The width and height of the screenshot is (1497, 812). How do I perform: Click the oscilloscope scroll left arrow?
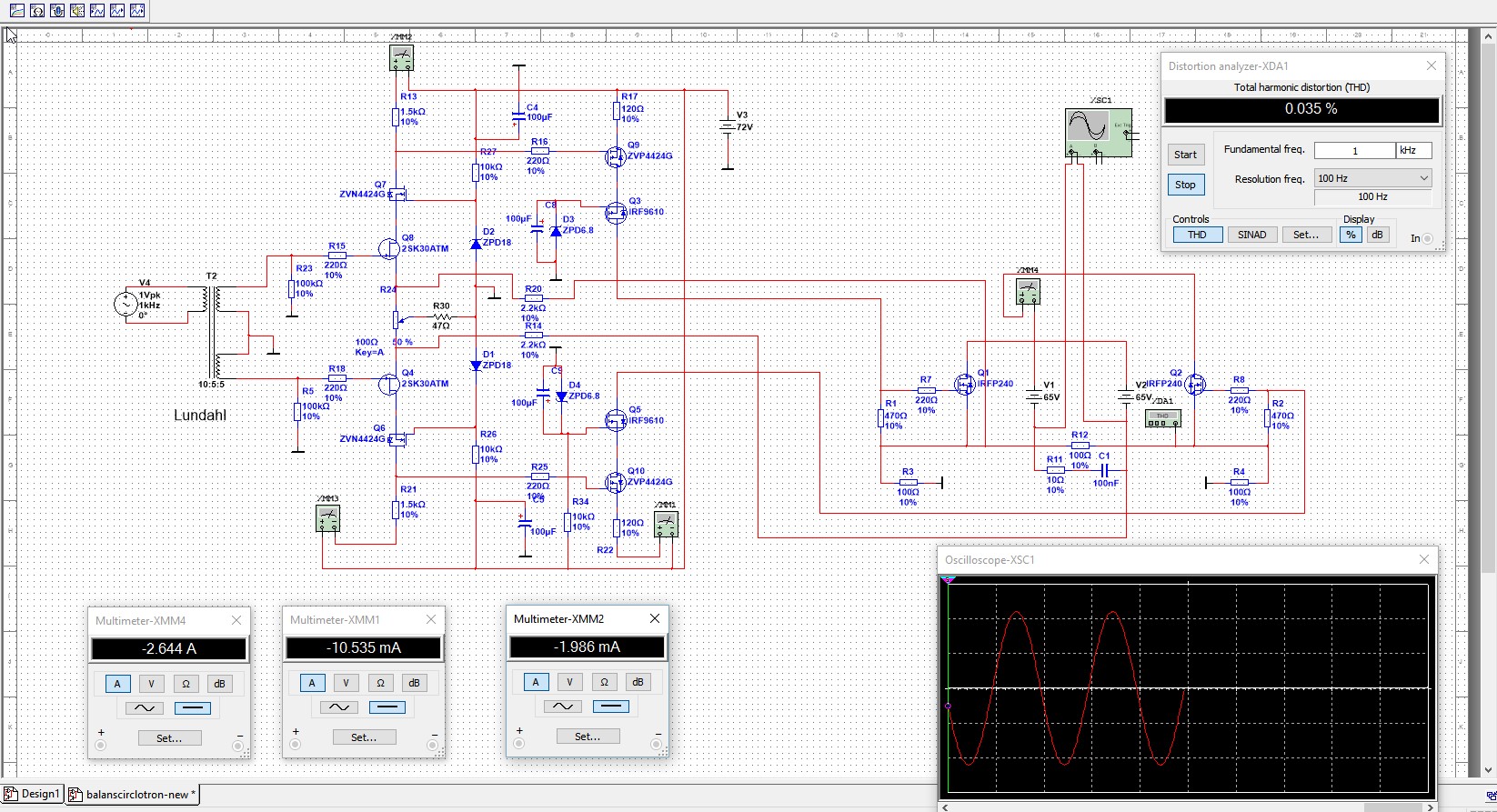(x=947, y=807)
